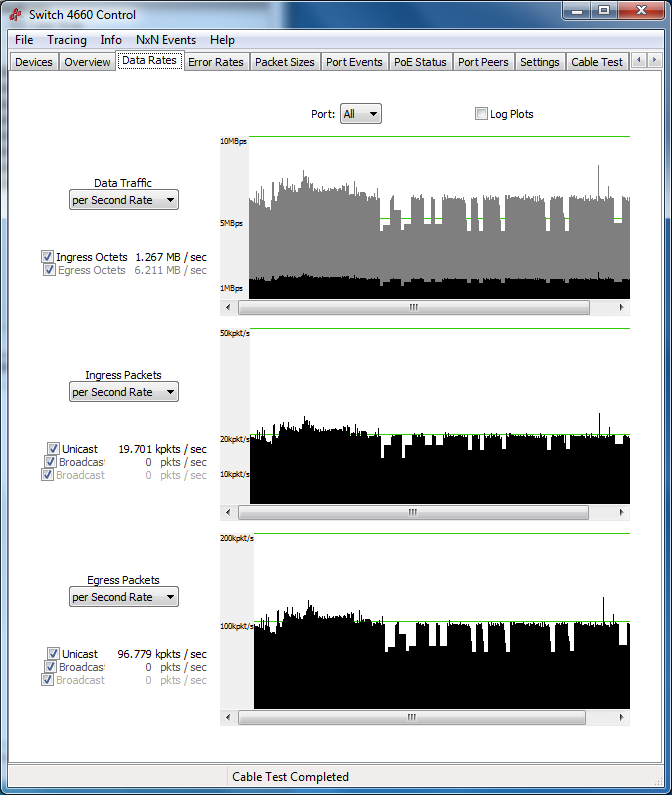This screenshot has height=795, width=672.
Task: Click Ingress Packets graph right scroll arrow
Action: [x=622, y=513]
